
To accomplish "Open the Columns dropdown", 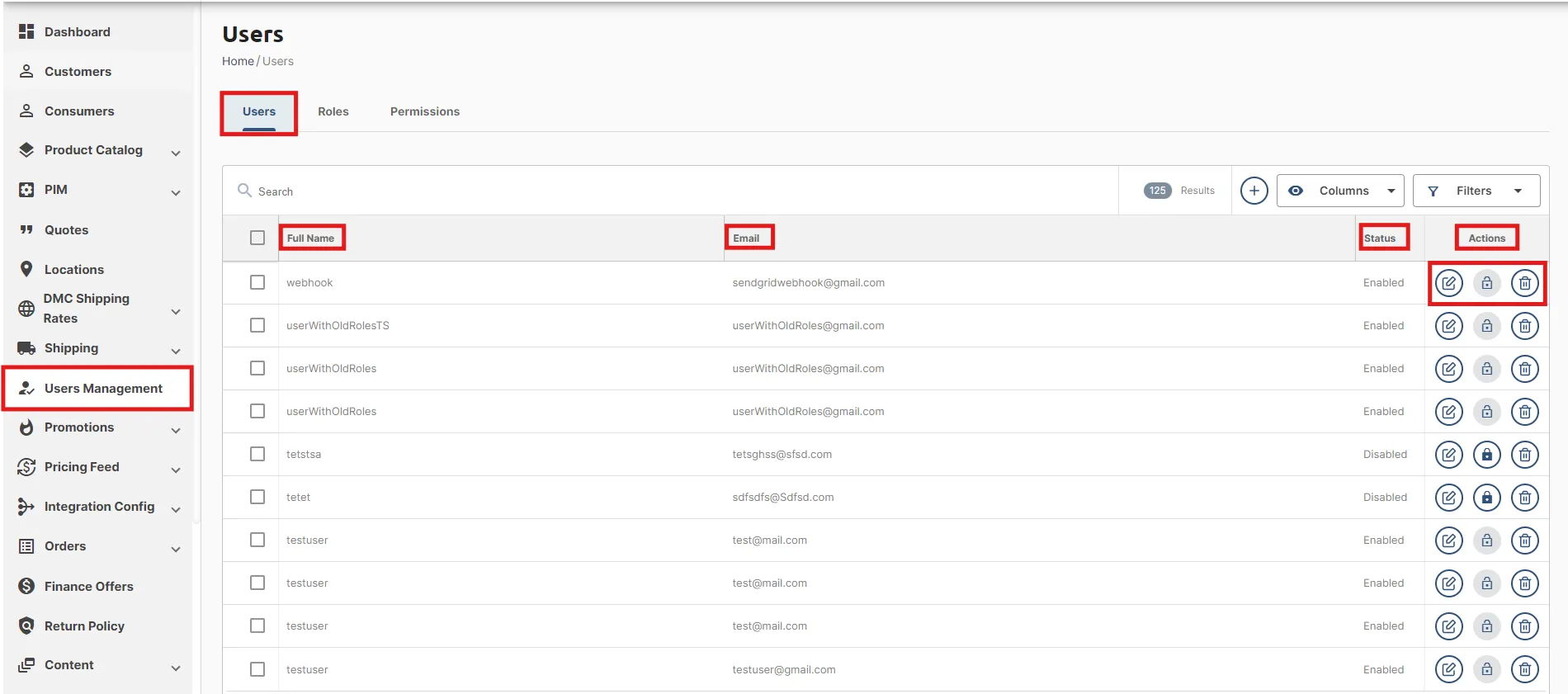I will pyautogui.click(x=1340, y=191).
